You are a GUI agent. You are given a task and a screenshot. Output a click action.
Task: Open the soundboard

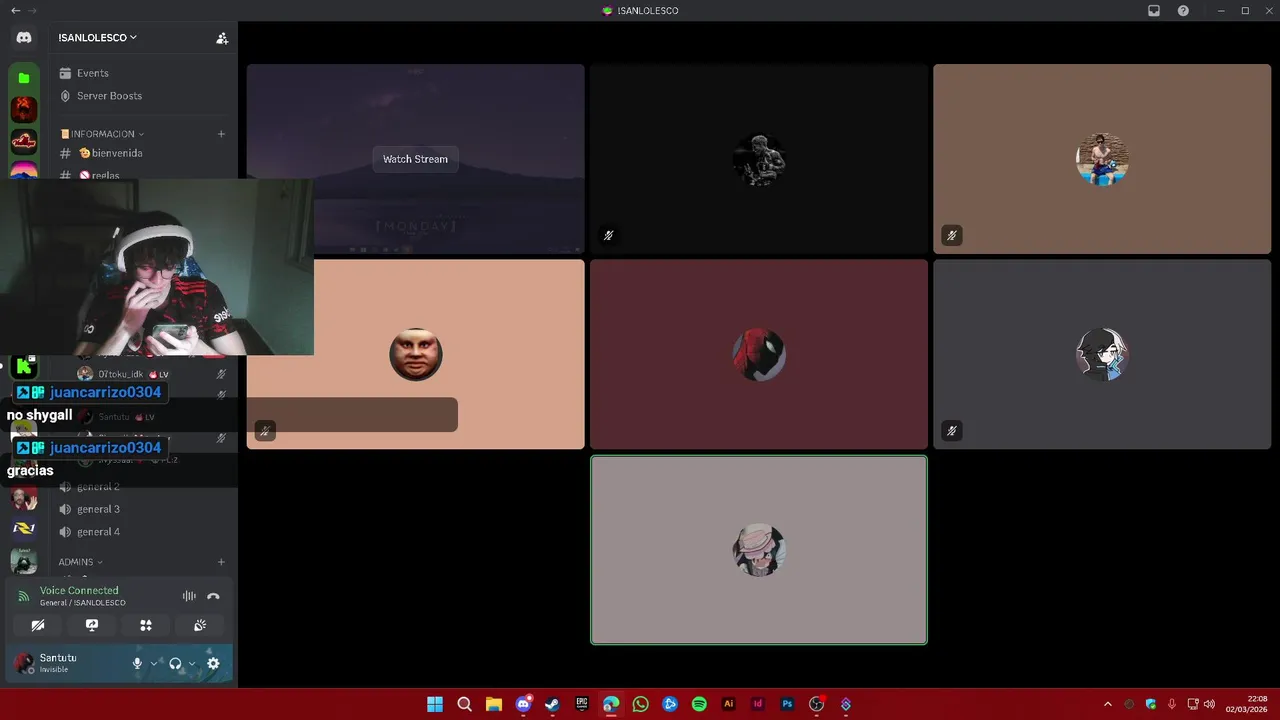click(x=200, y=625)
